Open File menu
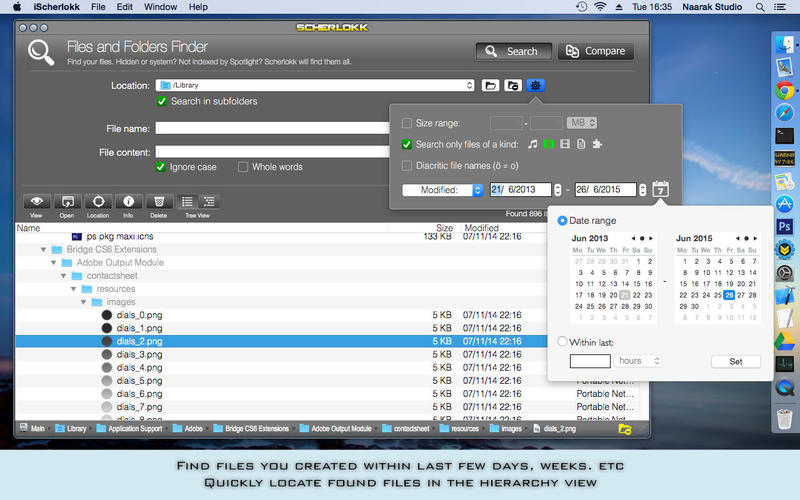The width and height of the screenshot is (800, 500). click(x=98, y=7)
